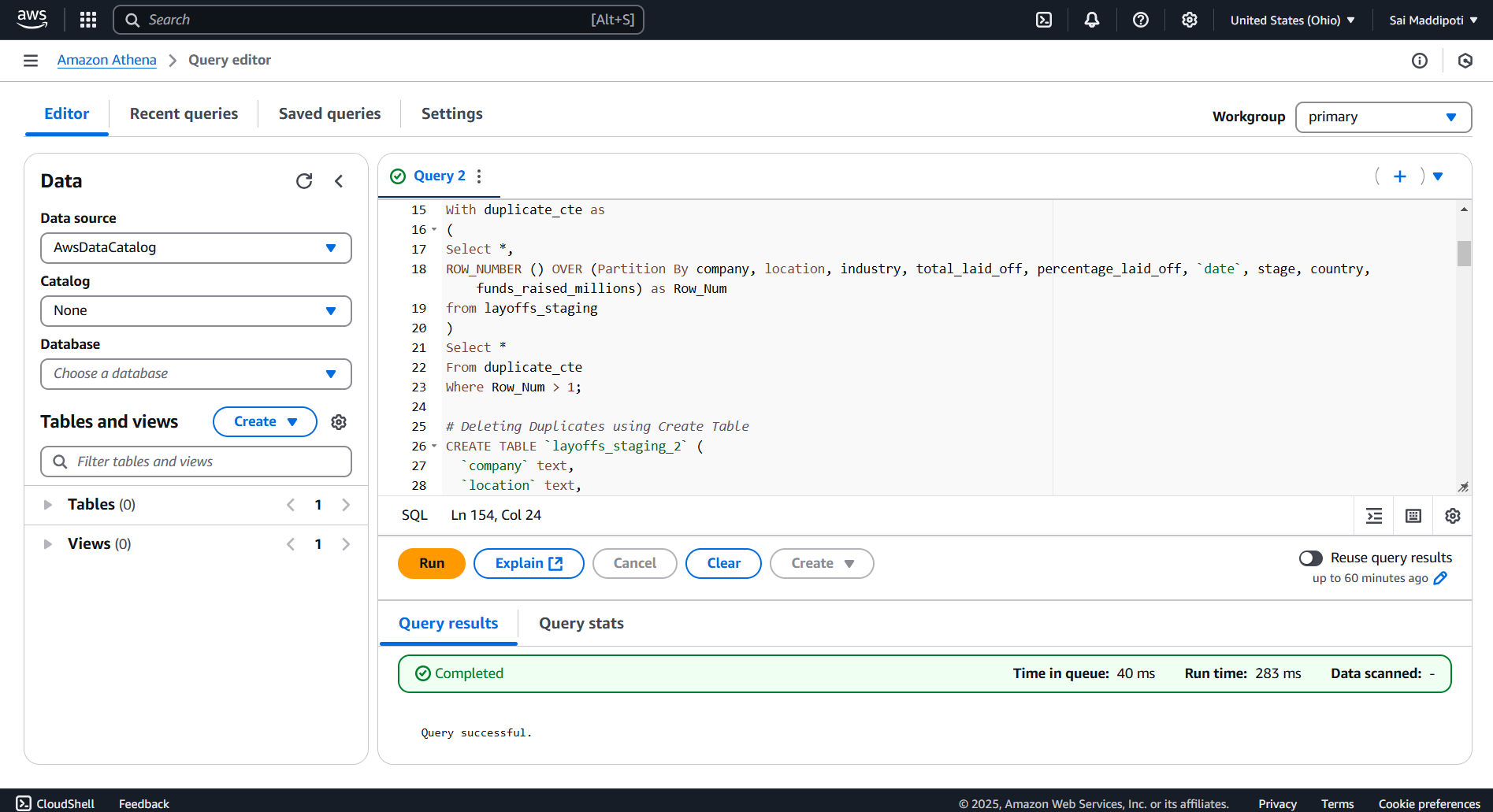Switch to the Editor tab
Viewport: 1493px width, 812px height.
pyautogui.click(x=67, y=114)
